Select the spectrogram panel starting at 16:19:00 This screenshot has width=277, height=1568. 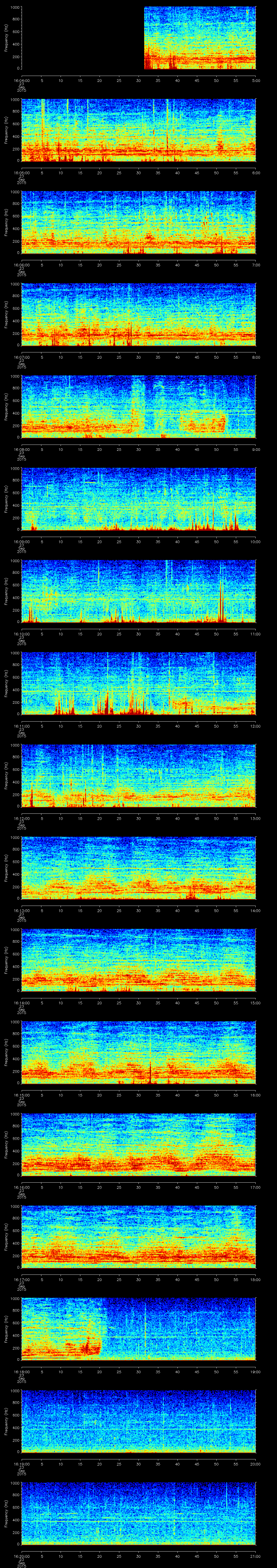tap(139, 1421)
